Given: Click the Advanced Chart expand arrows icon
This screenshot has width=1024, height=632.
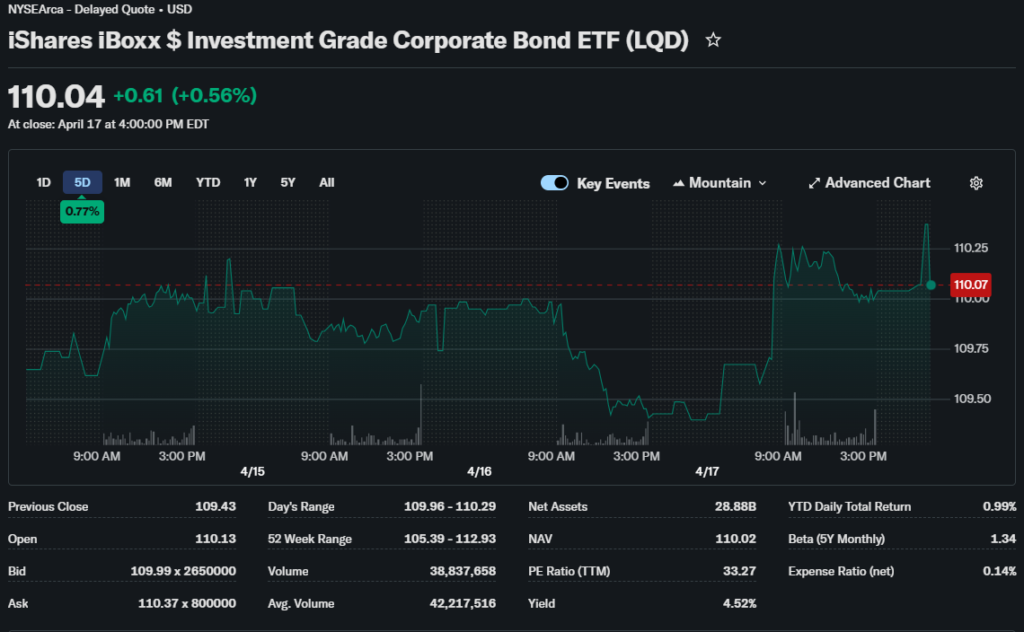Looking at the screenshot, I should point(814,183).
